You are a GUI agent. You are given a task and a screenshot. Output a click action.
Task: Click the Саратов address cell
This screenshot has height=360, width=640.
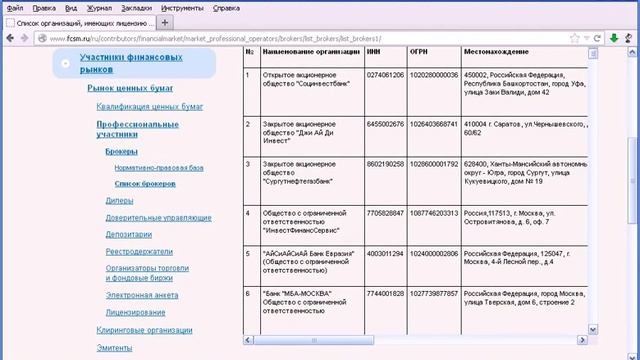click(x=525, y=137)
